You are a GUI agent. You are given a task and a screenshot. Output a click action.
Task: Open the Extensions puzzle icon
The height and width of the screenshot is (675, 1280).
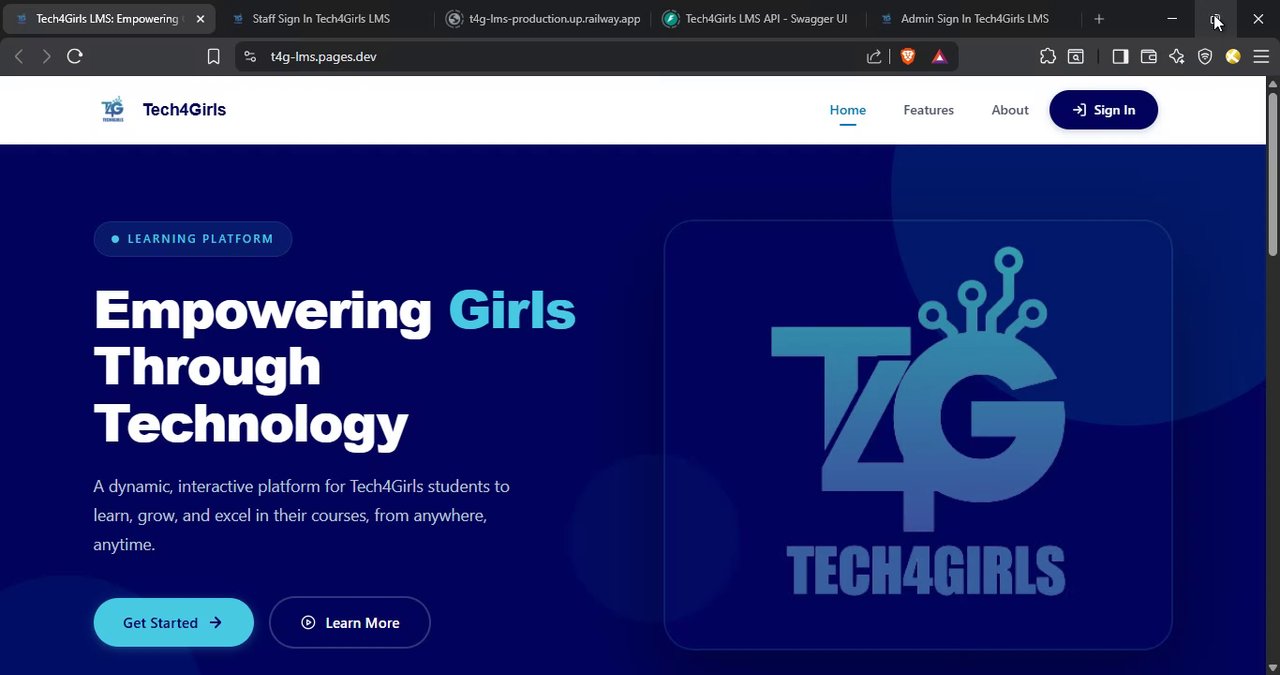pyautogui.click(x=1048, y=57)
